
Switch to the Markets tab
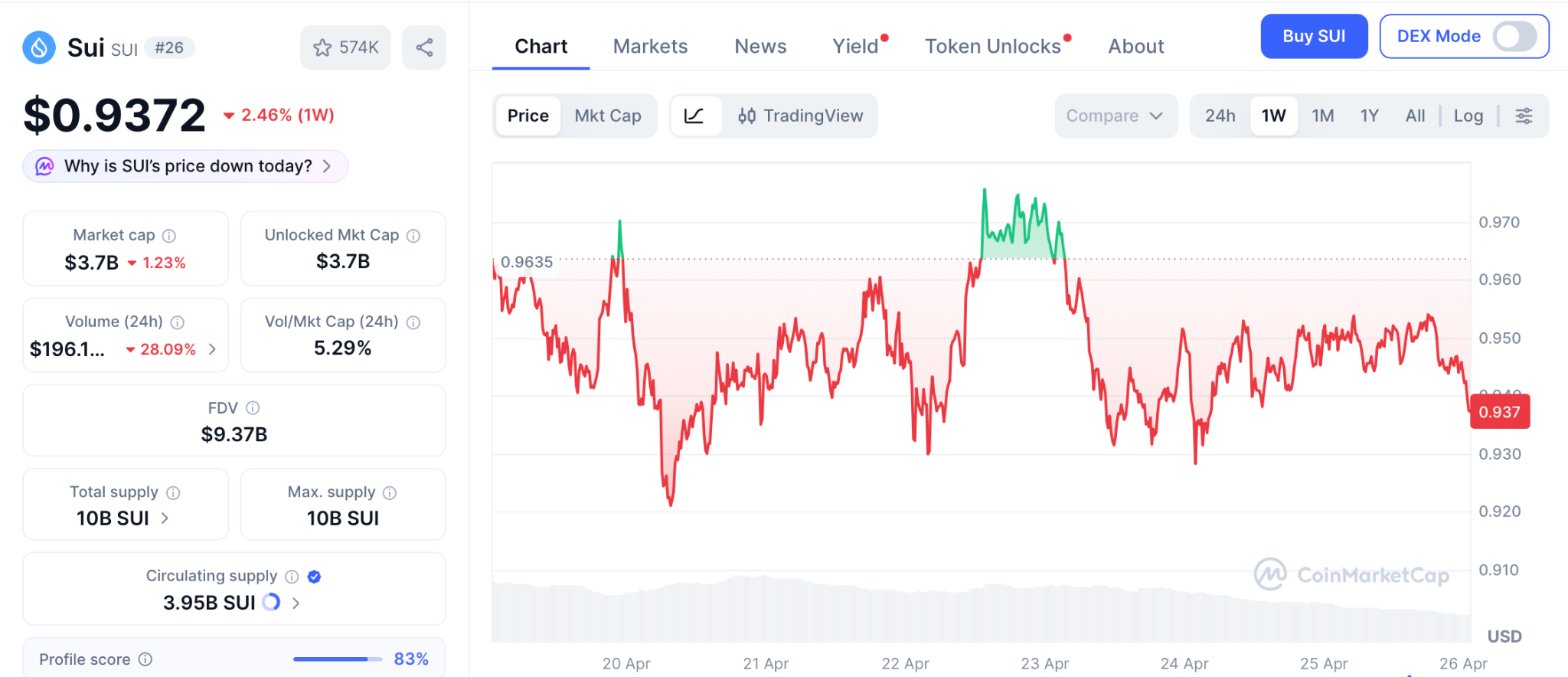pyautogui.click(x=650, y=46)
